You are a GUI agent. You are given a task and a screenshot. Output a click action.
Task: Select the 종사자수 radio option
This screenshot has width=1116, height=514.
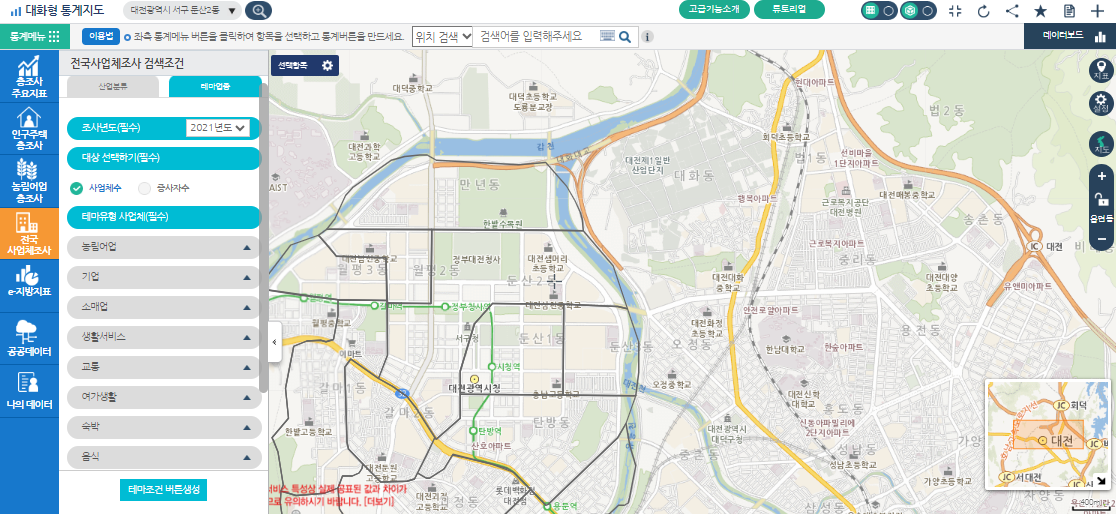point(145,187)
